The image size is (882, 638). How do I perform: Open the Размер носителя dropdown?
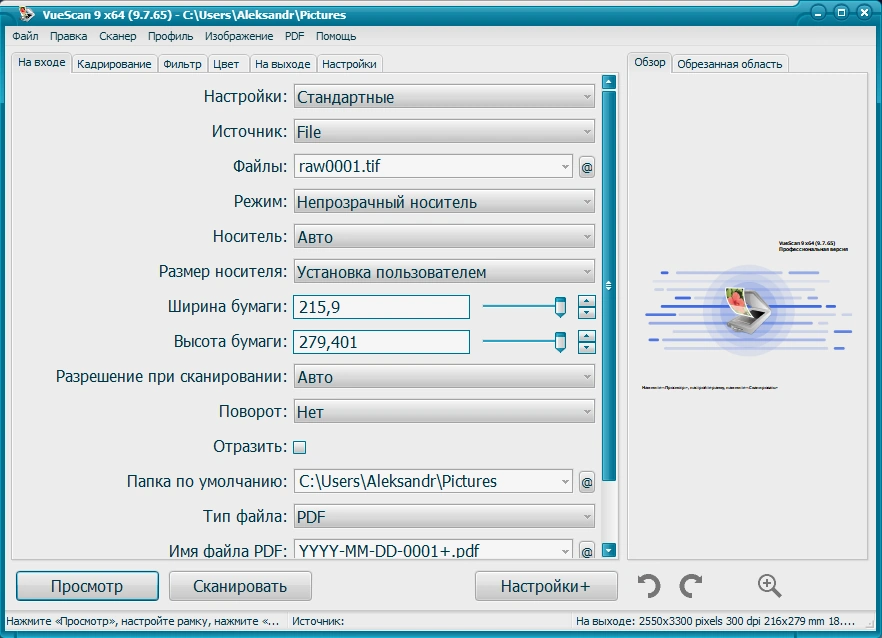coord(444,272)
